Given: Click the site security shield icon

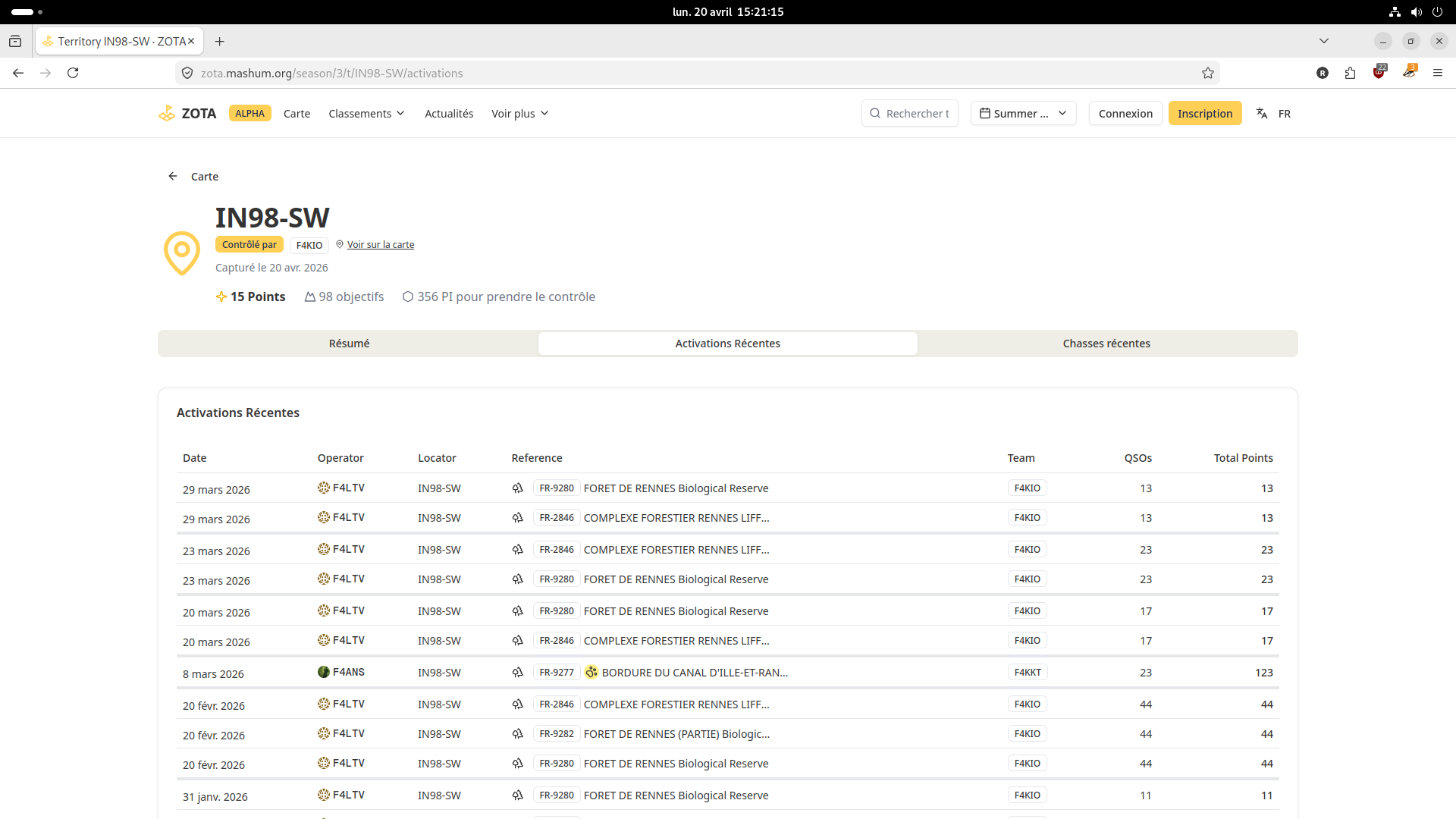Looking at the screenshot, I should (x=187, y=74).
